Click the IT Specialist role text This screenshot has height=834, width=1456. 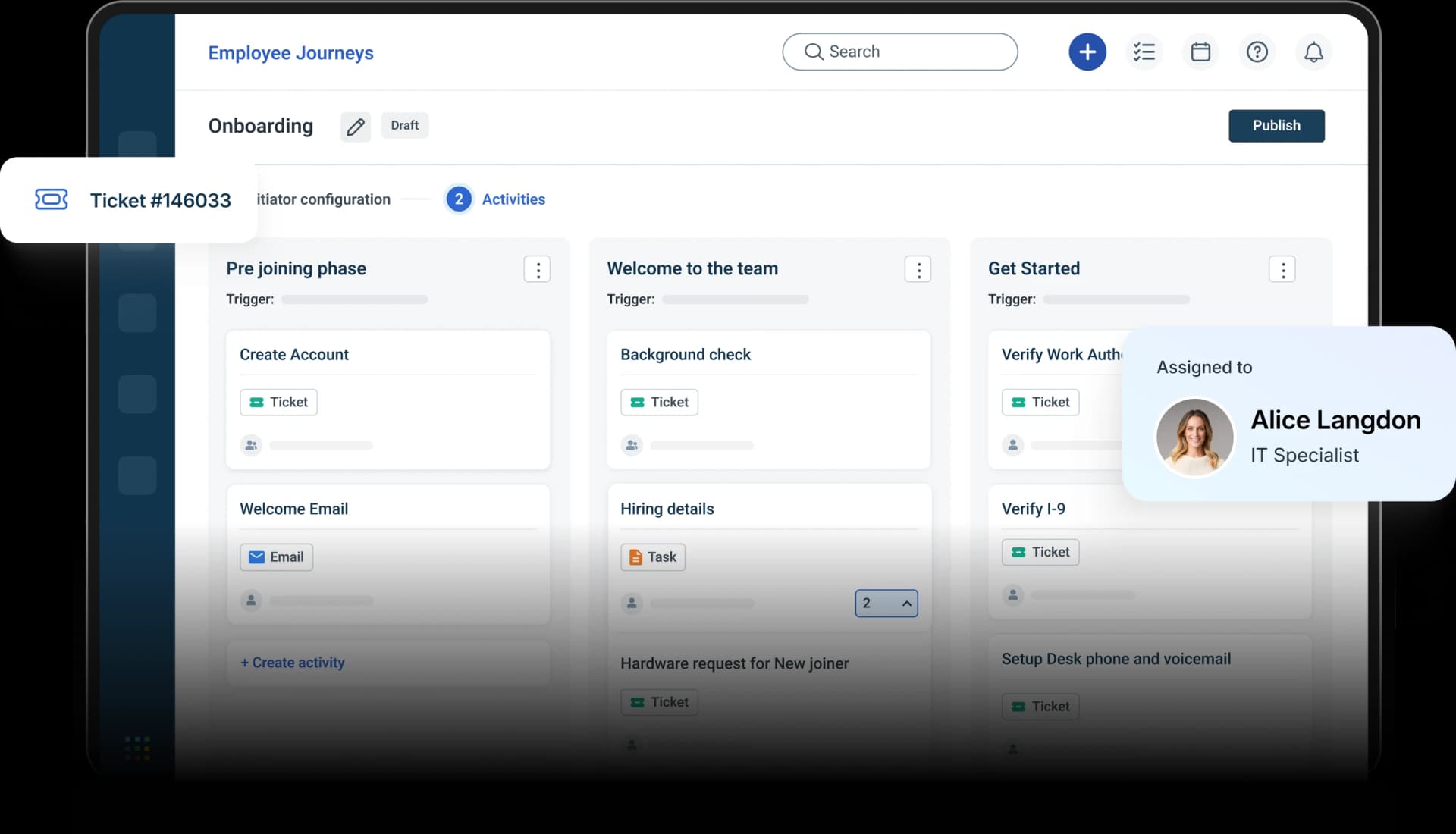point(1304,455)
